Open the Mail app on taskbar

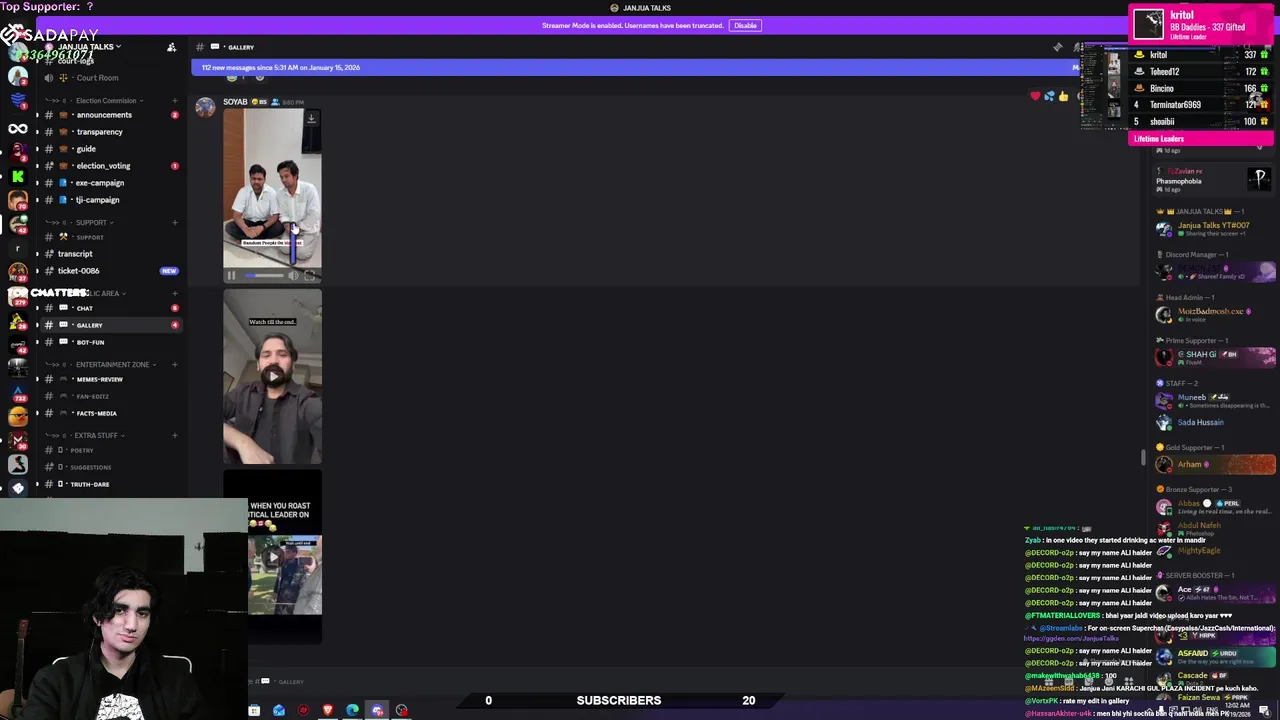pyautogui.click(x=278, y=711)
